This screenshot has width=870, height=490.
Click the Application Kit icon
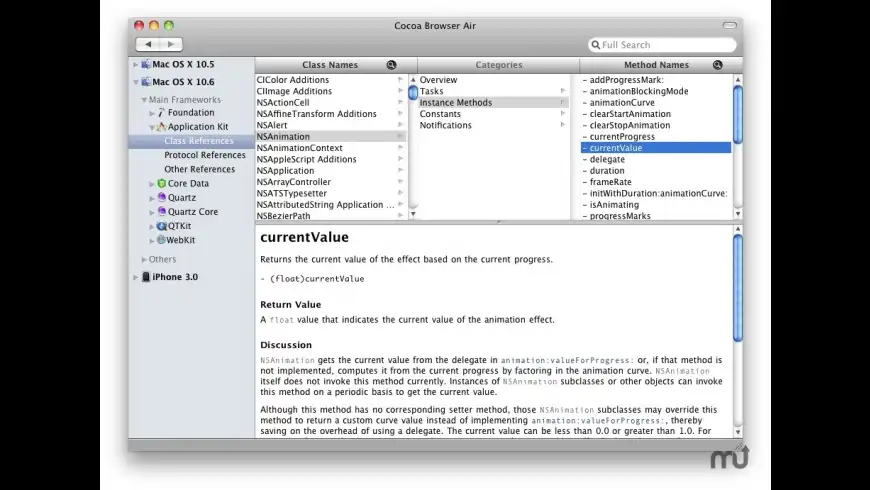click(161, 127)
